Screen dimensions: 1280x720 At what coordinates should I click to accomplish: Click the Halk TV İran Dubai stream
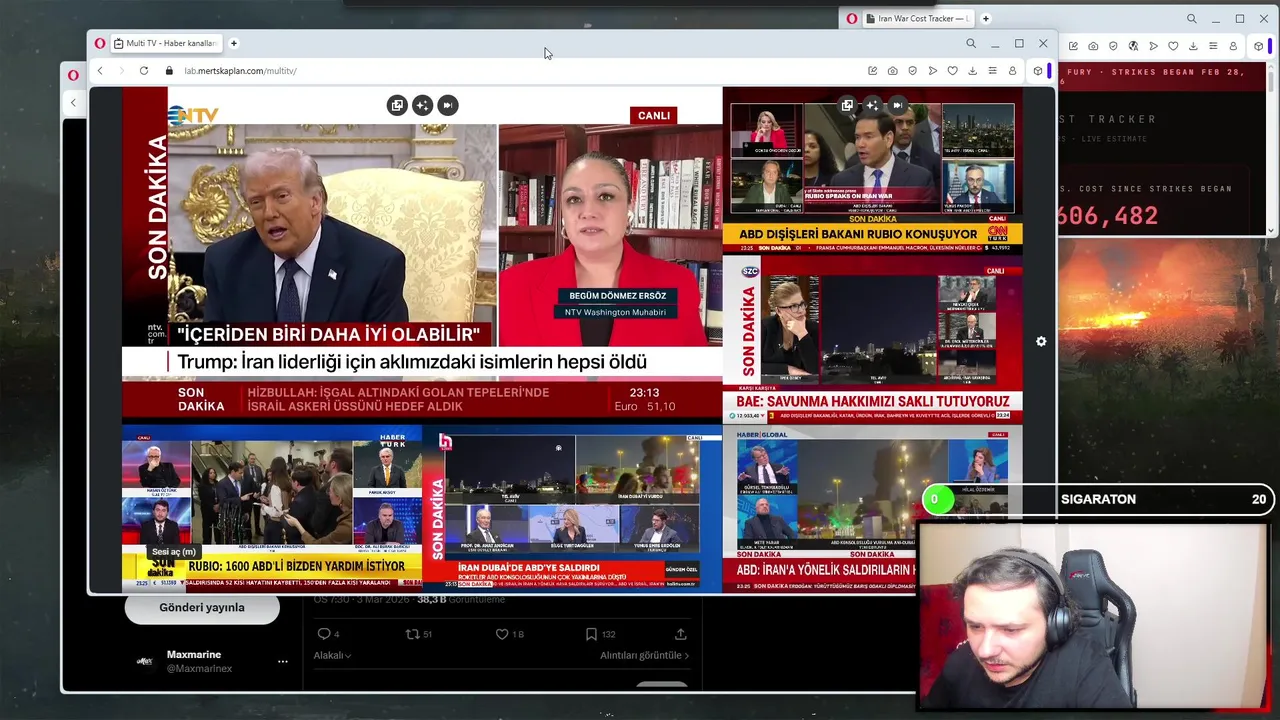coord(572,509)
